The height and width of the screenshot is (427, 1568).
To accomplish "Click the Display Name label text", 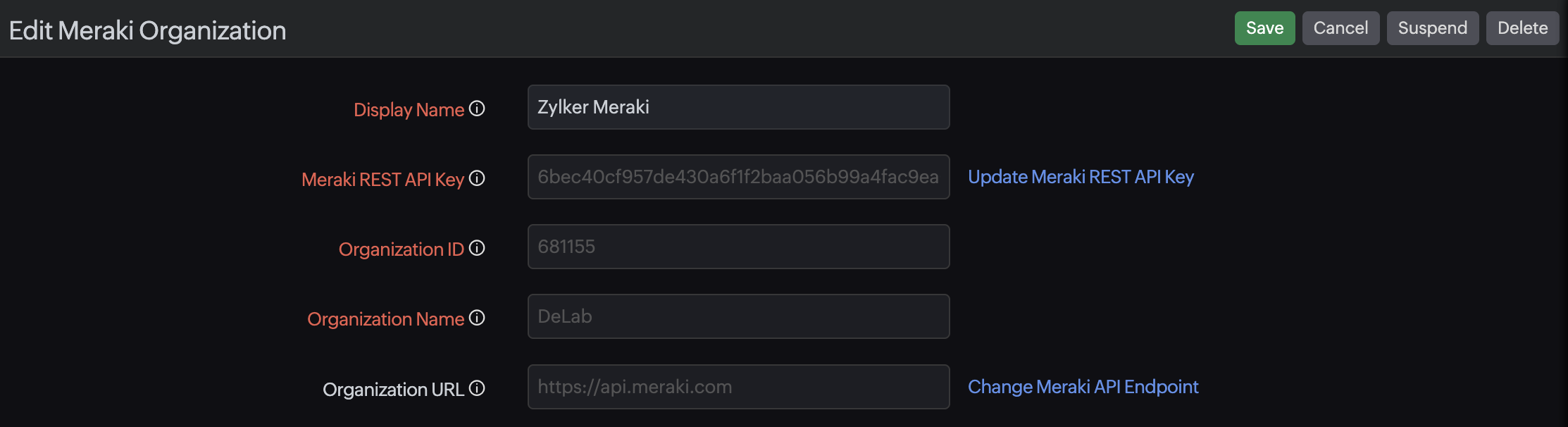I will pos(409,110).
